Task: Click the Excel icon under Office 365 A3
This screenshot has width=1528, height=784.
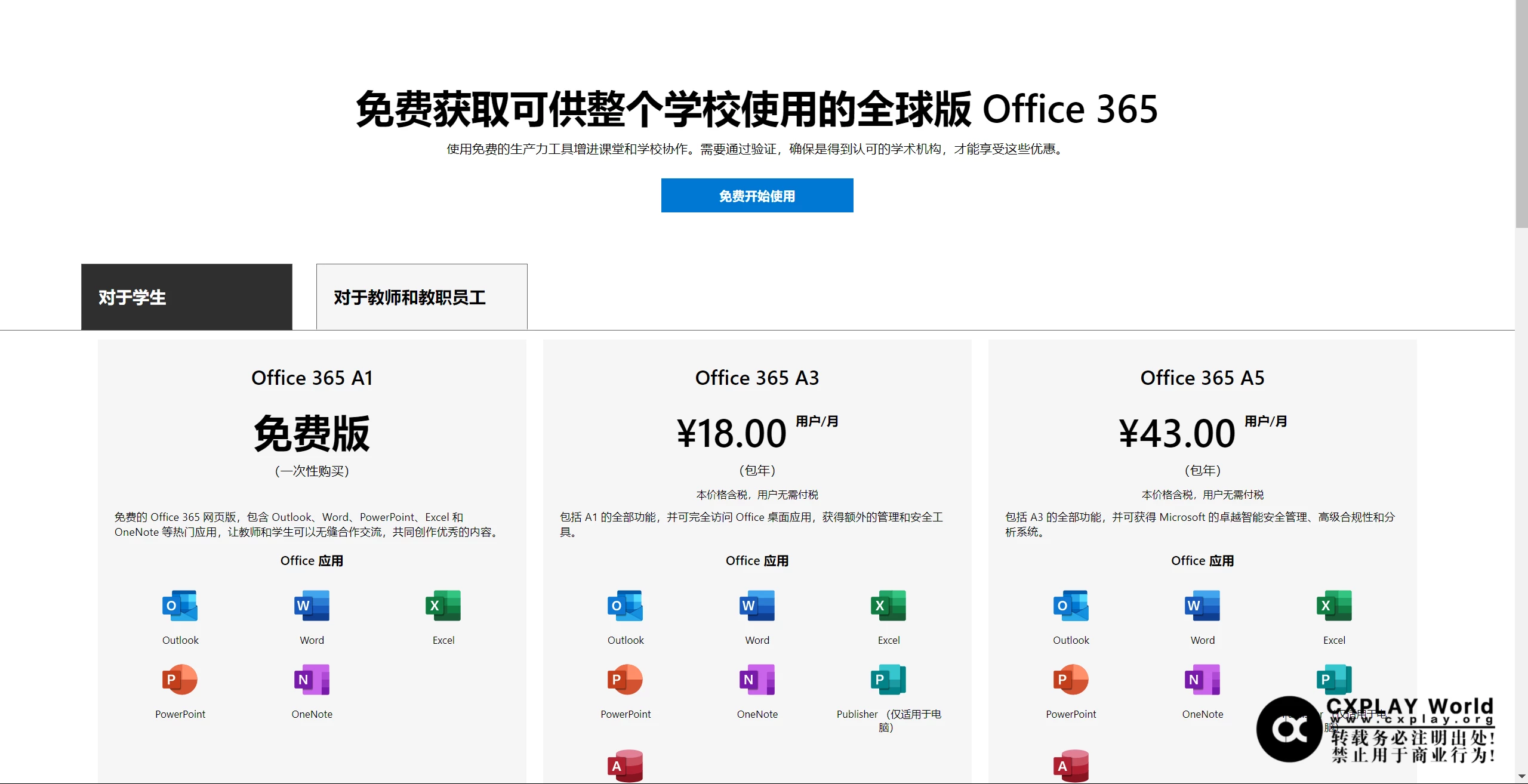Action: [889, 606]
